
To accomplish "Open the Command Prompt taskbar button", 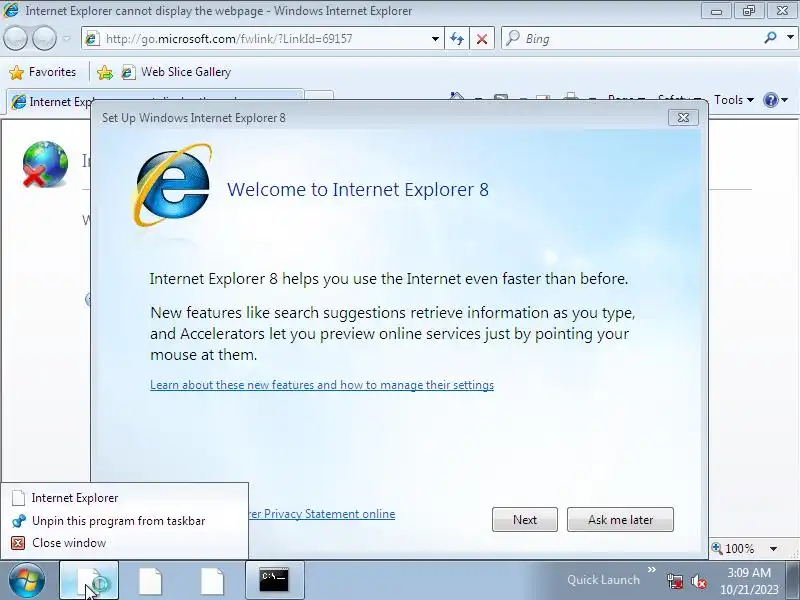I will pyautogui.click(x=274, y=581).
